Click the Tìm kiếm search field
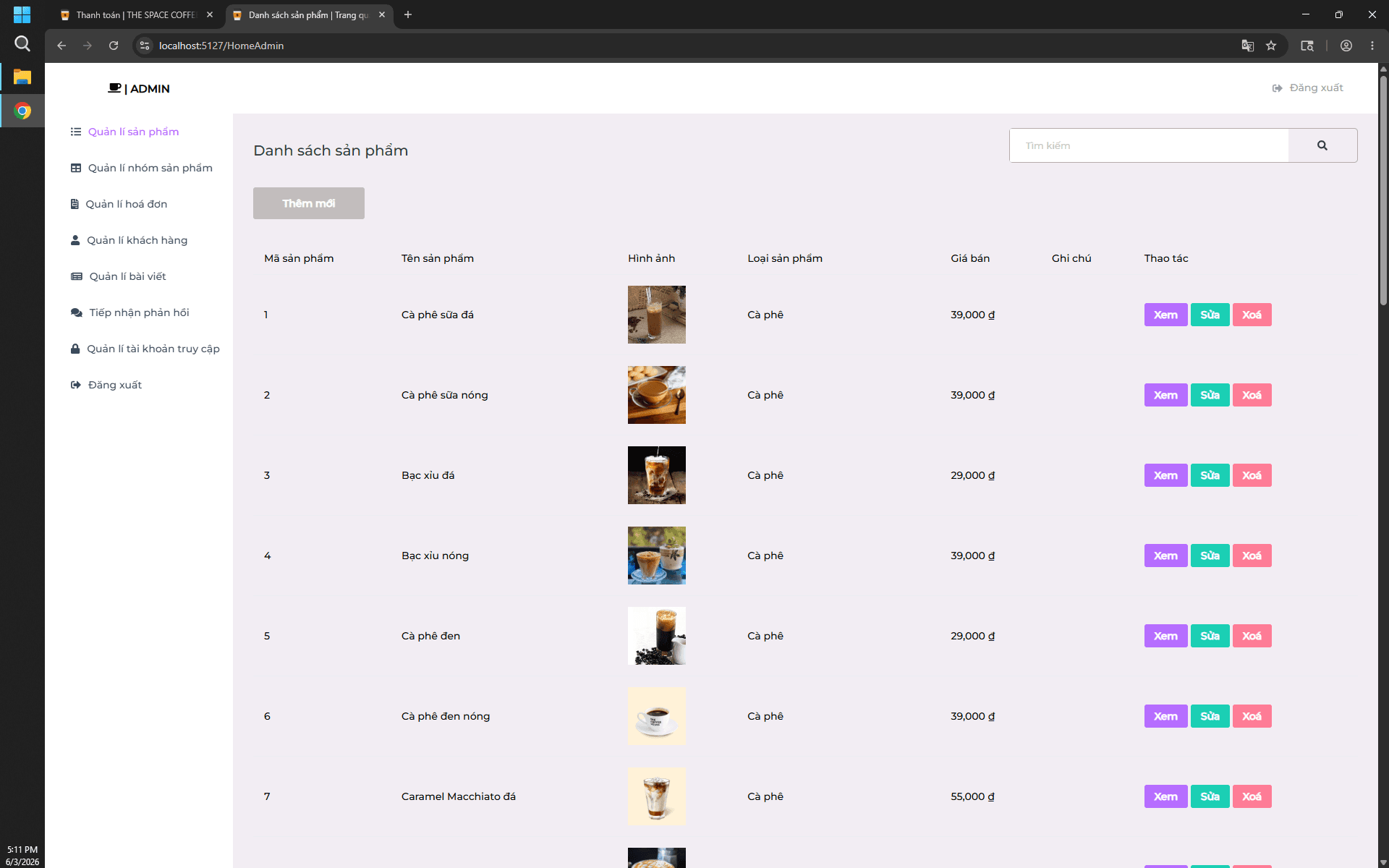Screen dimensions: 1389x868 click(1149, 145)
